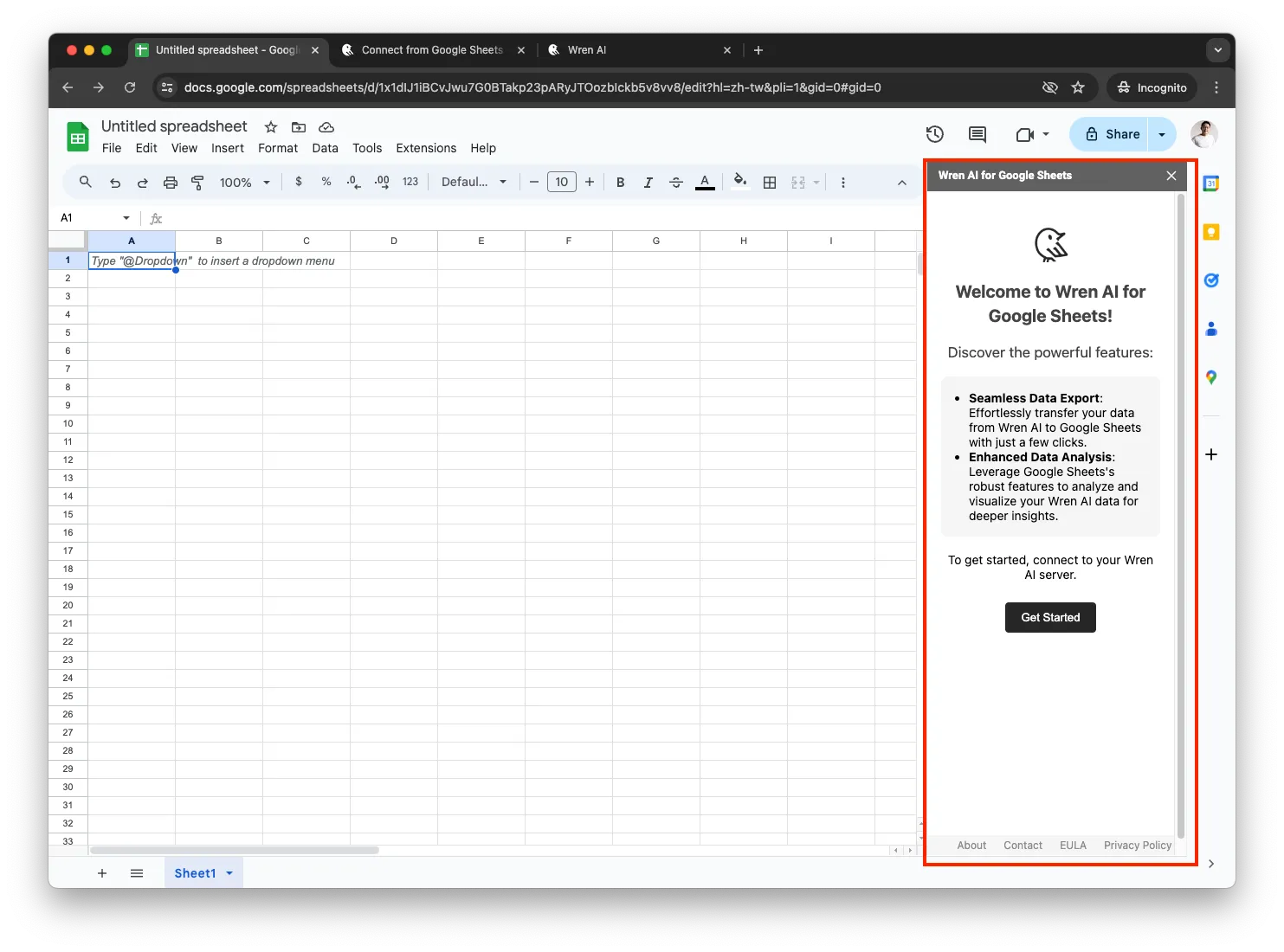This screenshot has width=1284, height=952.
Task: Show all comments
Action: pos(978,134)
